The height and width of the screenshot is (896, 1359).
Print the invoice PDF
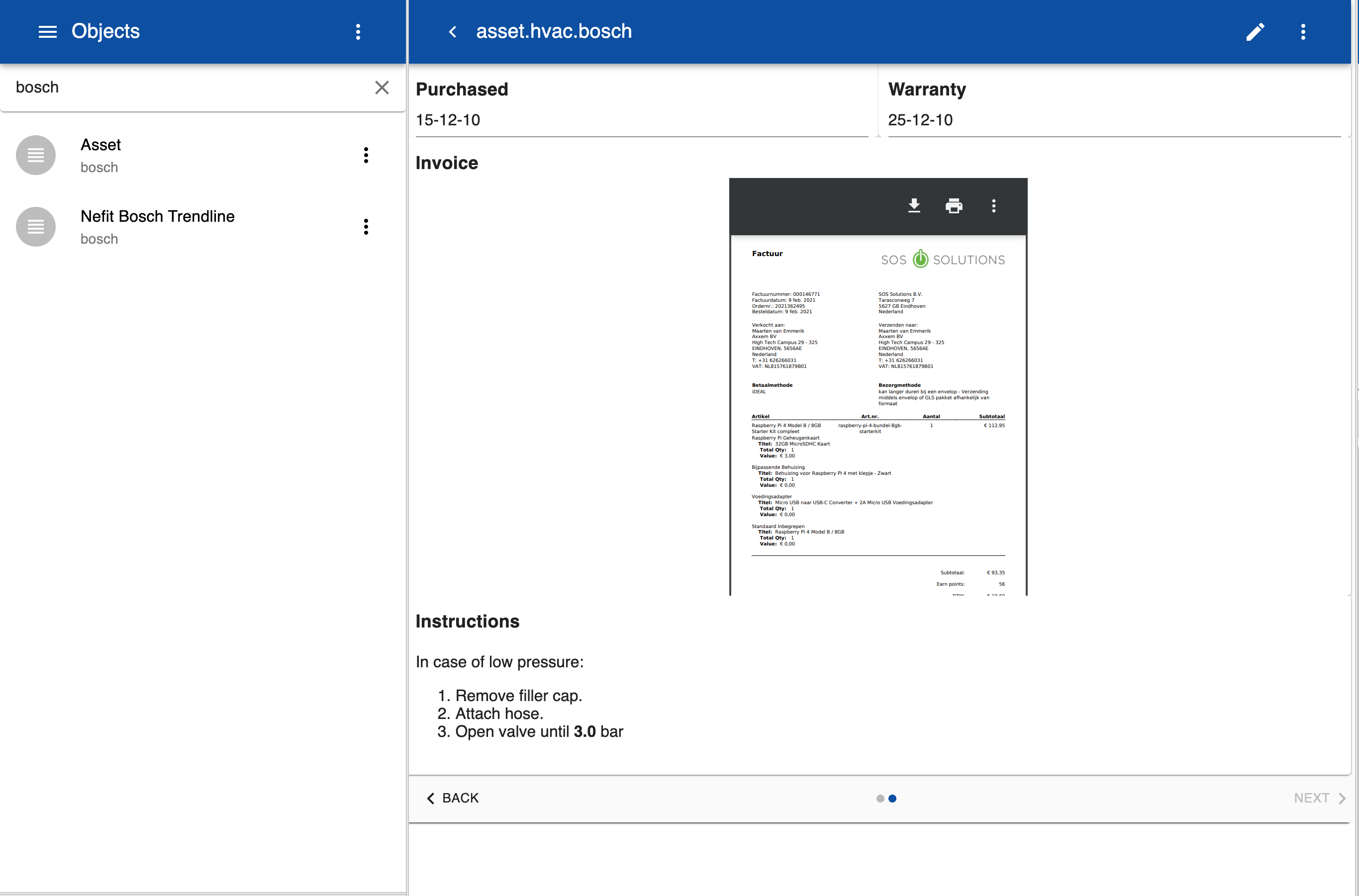coord(954,206)
